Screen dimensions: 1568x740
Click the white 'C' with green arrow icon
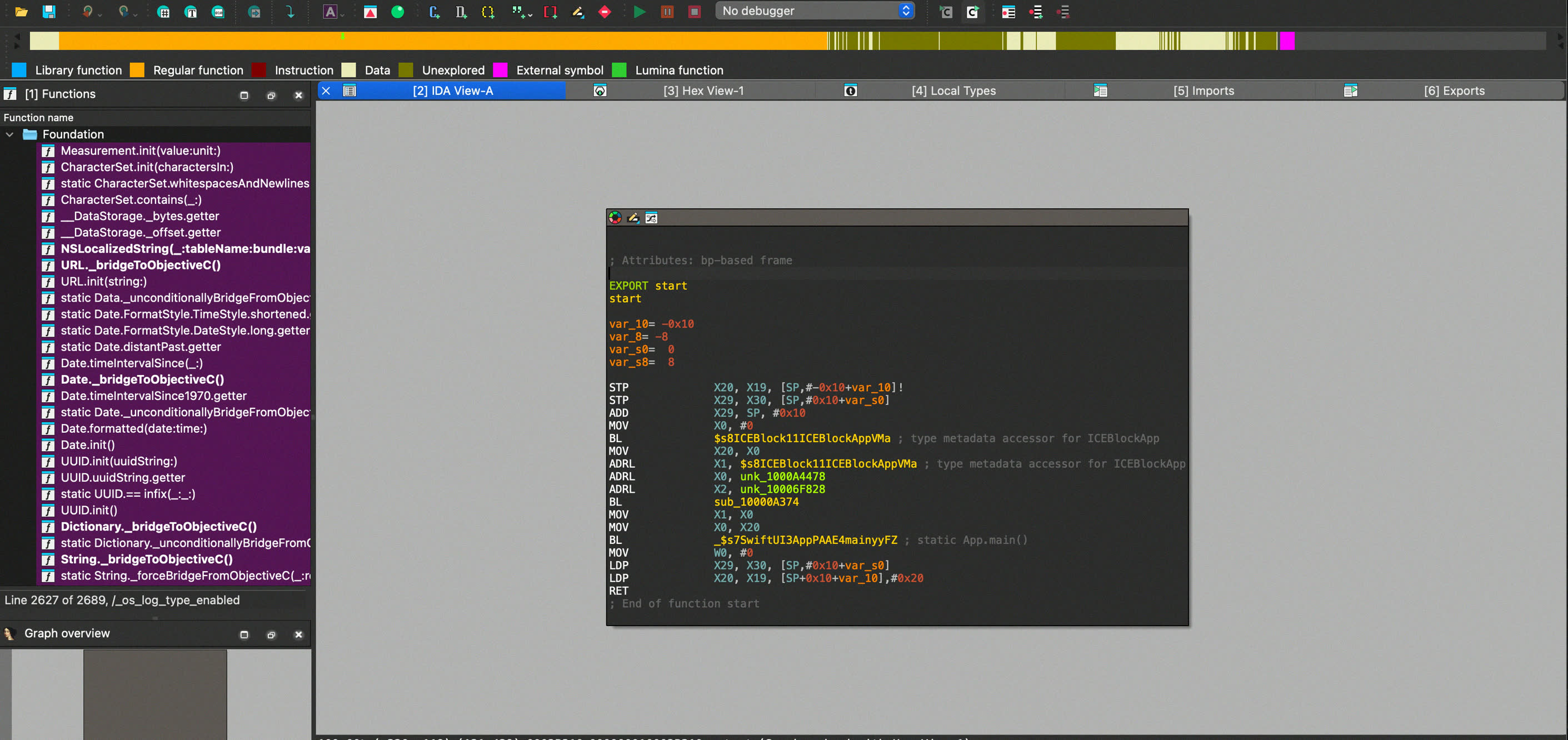pos(973,12)
